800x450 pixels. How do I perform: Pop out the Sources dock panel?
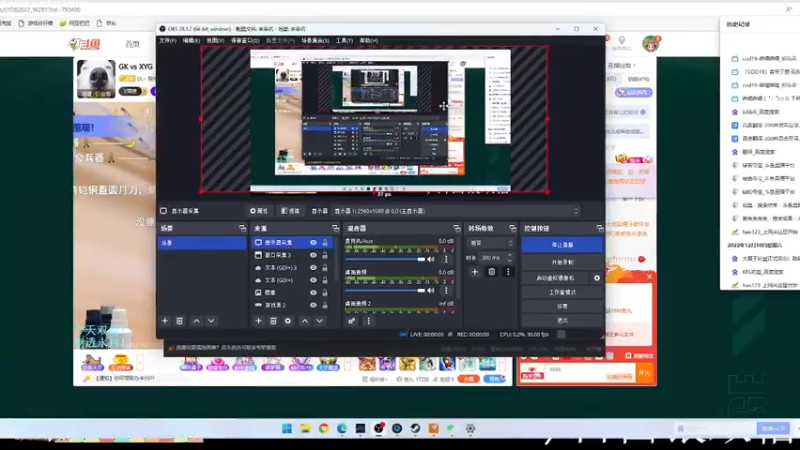(335, 228)
